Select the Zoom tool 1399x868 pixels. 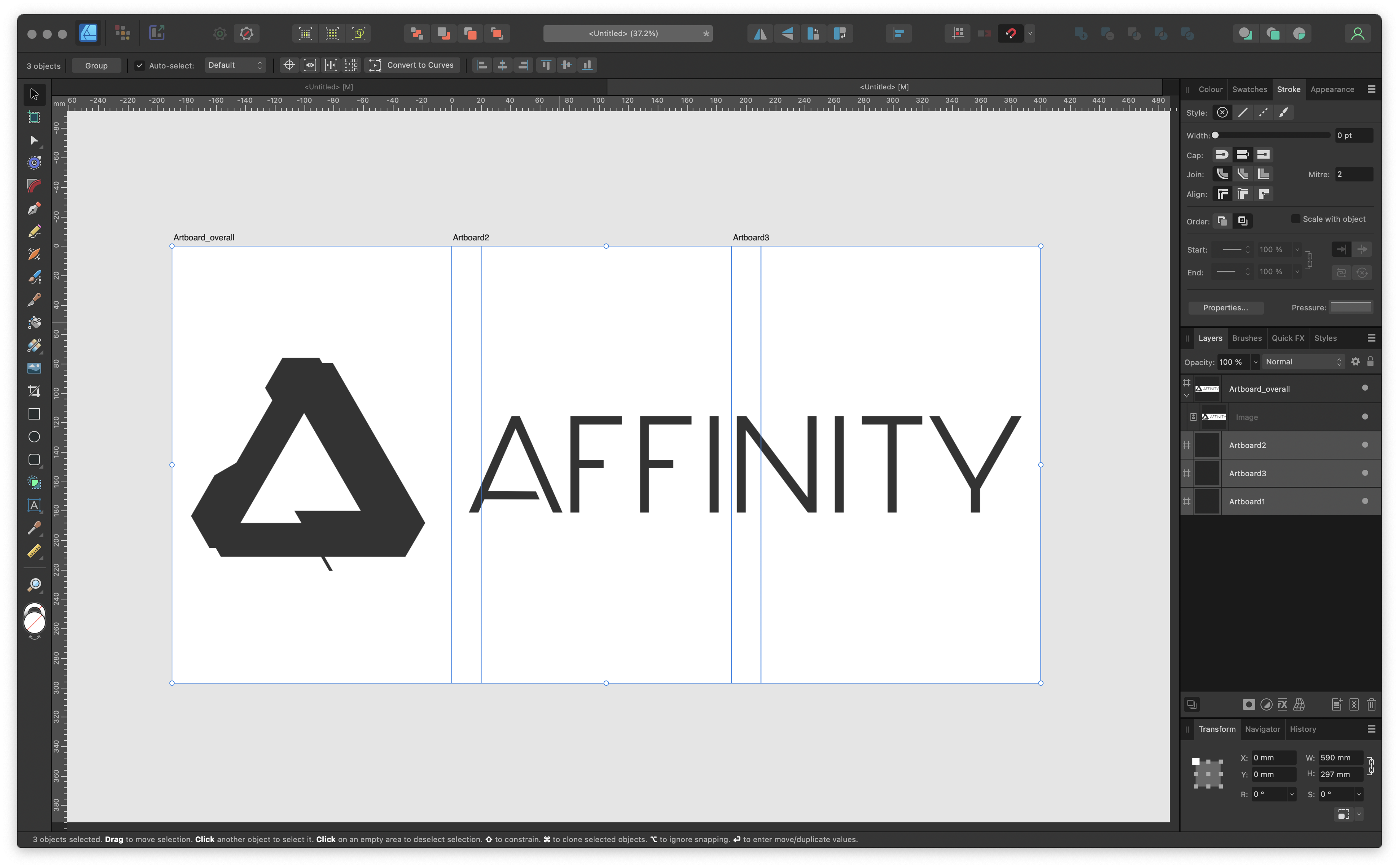point(35,585)
